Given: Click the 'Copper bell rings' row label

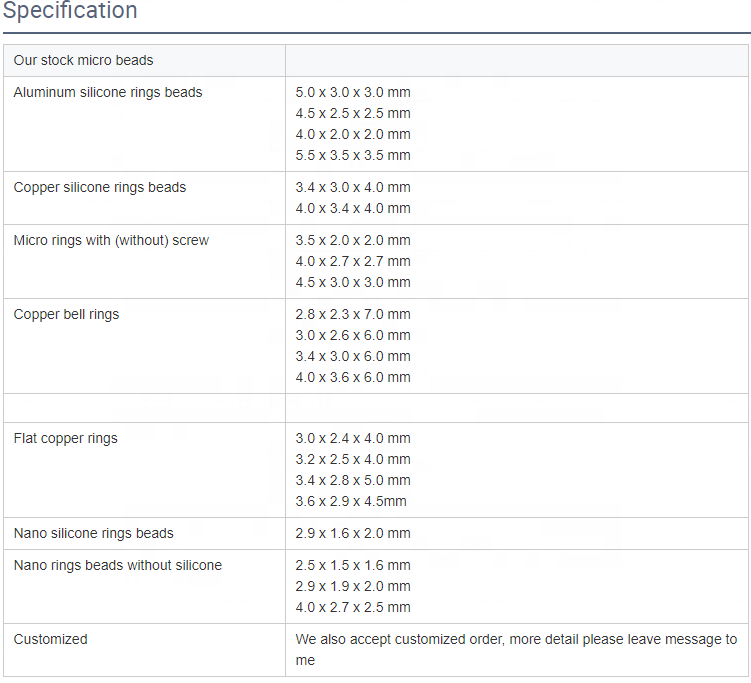Looking at the screenshot, I should pos(66,314).
